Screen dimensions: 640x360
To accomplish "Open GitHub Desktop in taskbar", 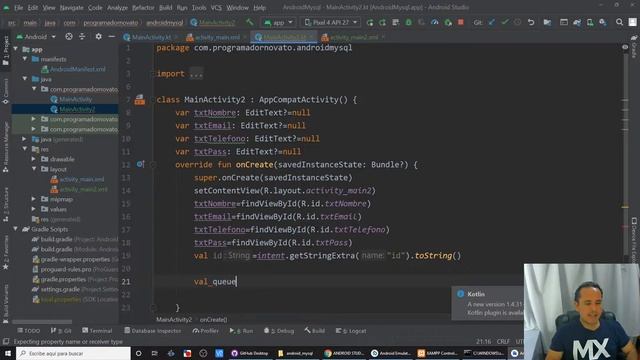I will [249, 353].
